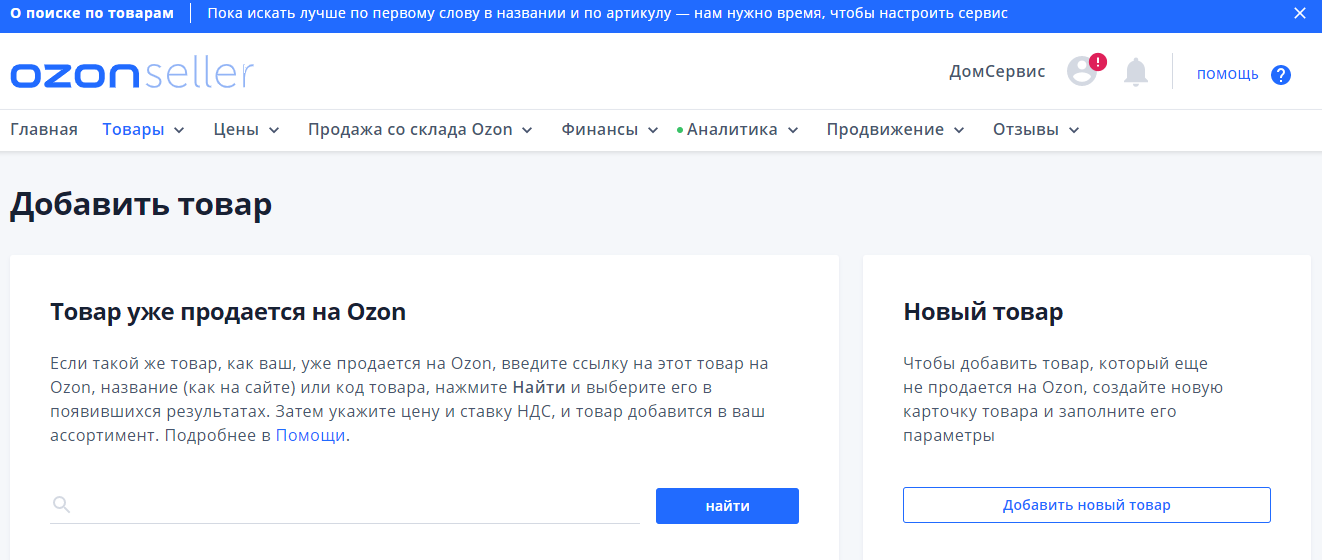The image size is (1322, 560).
Task: Click the Ozon Seller logo
Action: point(132,75)
